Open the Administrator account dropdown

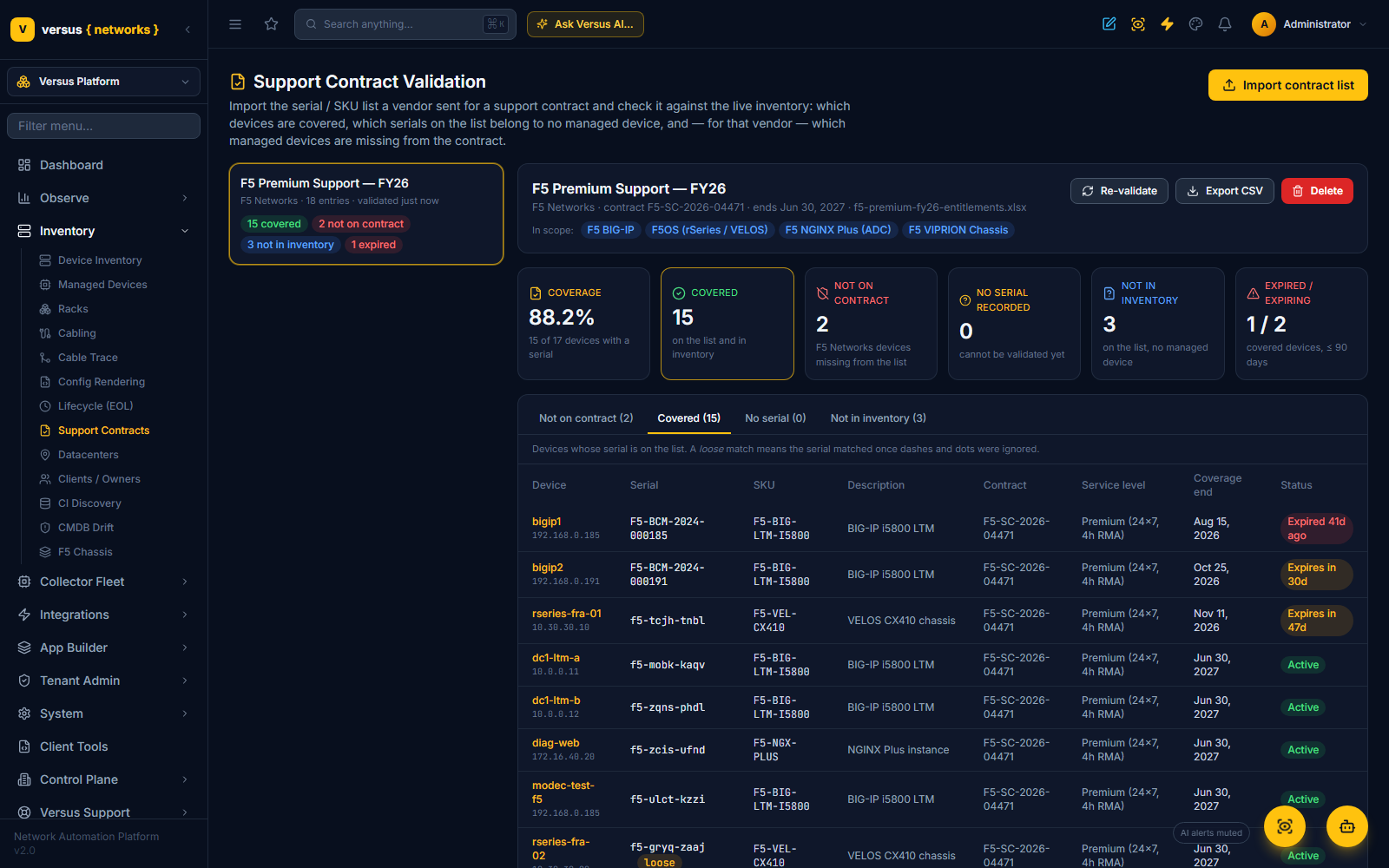pyautogui.click(x=1310, y=24)
